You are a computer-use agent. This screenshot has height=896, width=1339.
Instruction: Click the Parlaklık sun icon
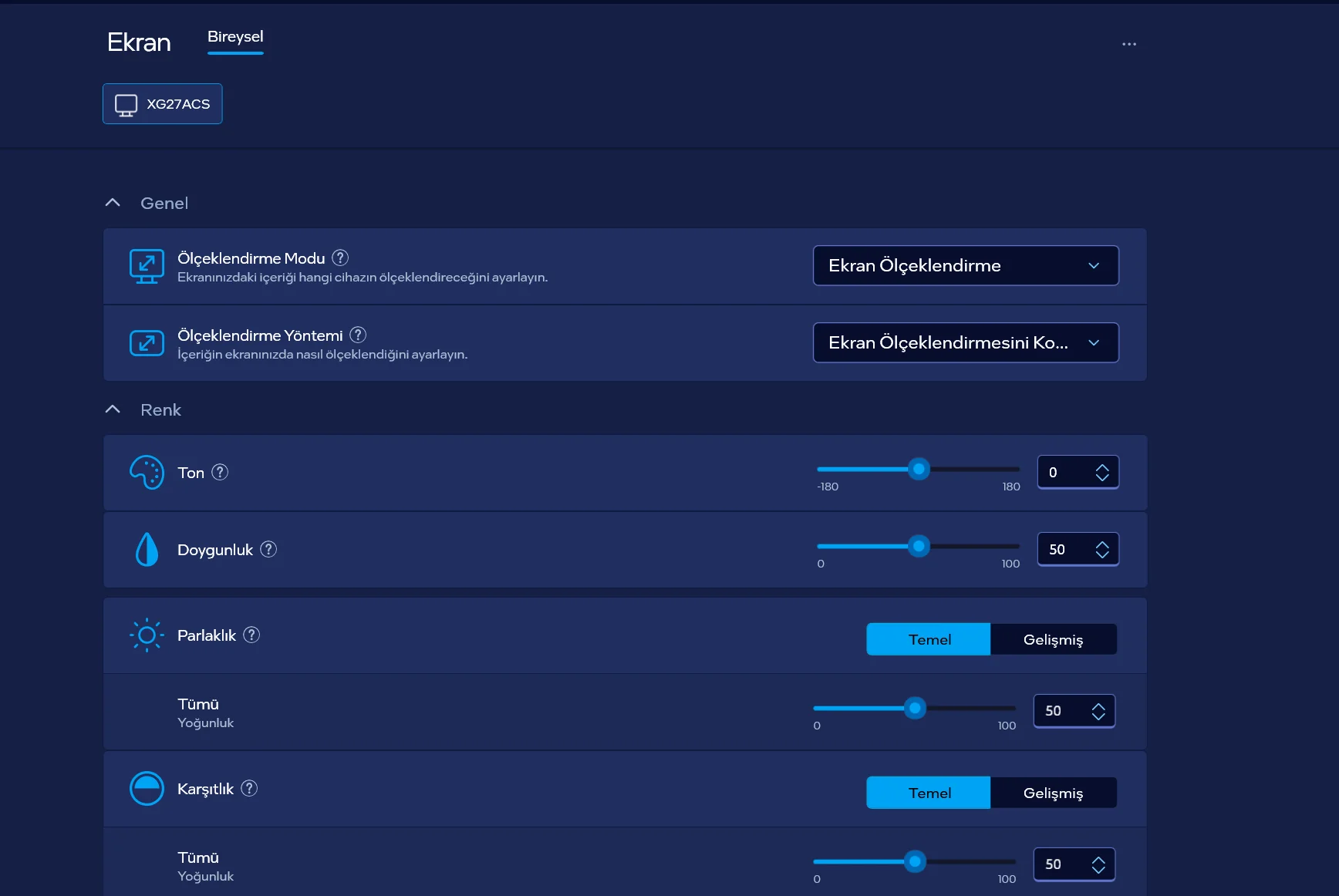(147, 635)
